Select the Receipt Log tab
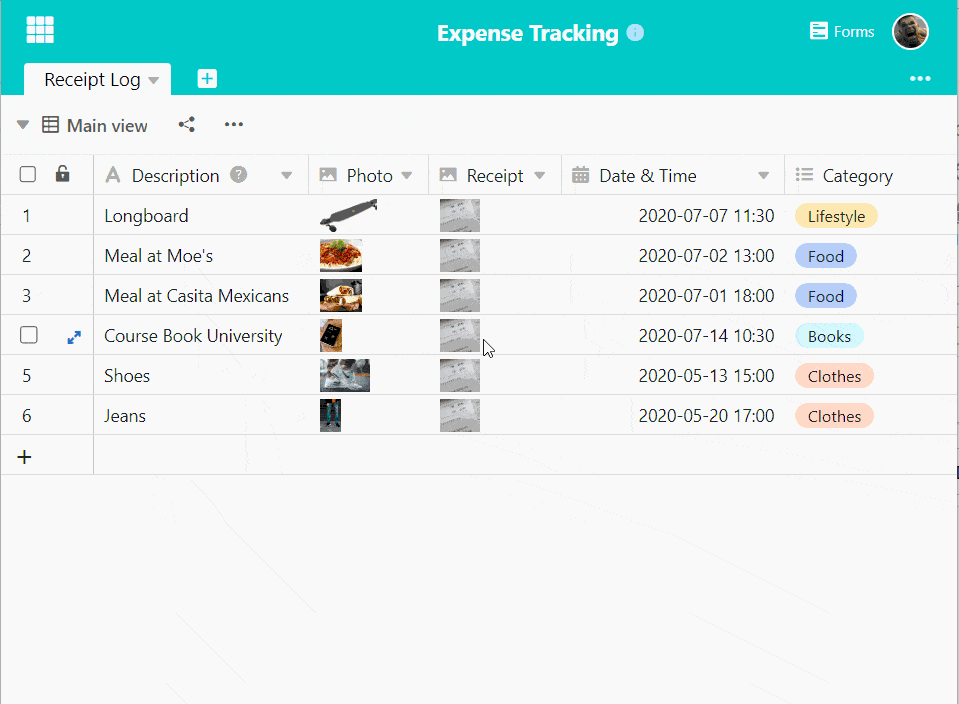 (x=92, y=80)
